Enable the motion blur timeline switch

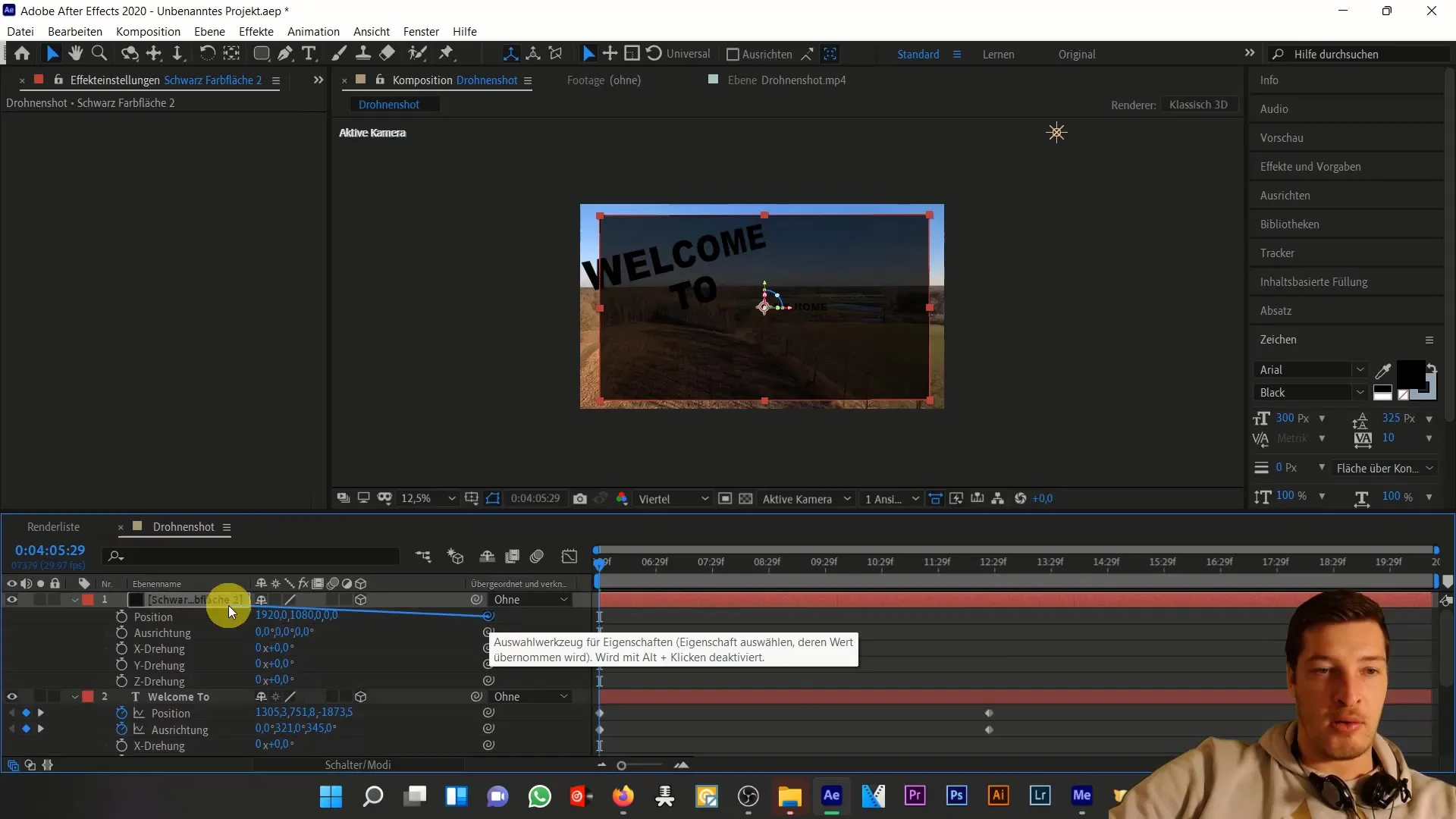[x=537, y=557]
